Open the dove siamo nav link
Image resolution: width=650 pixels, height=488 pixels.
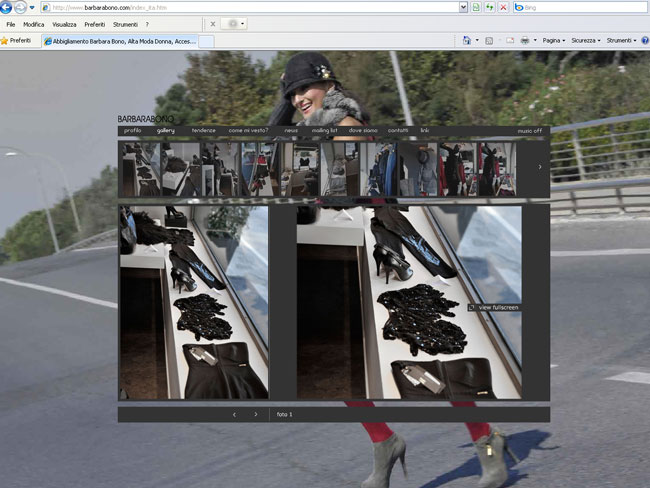pos(363,131)
